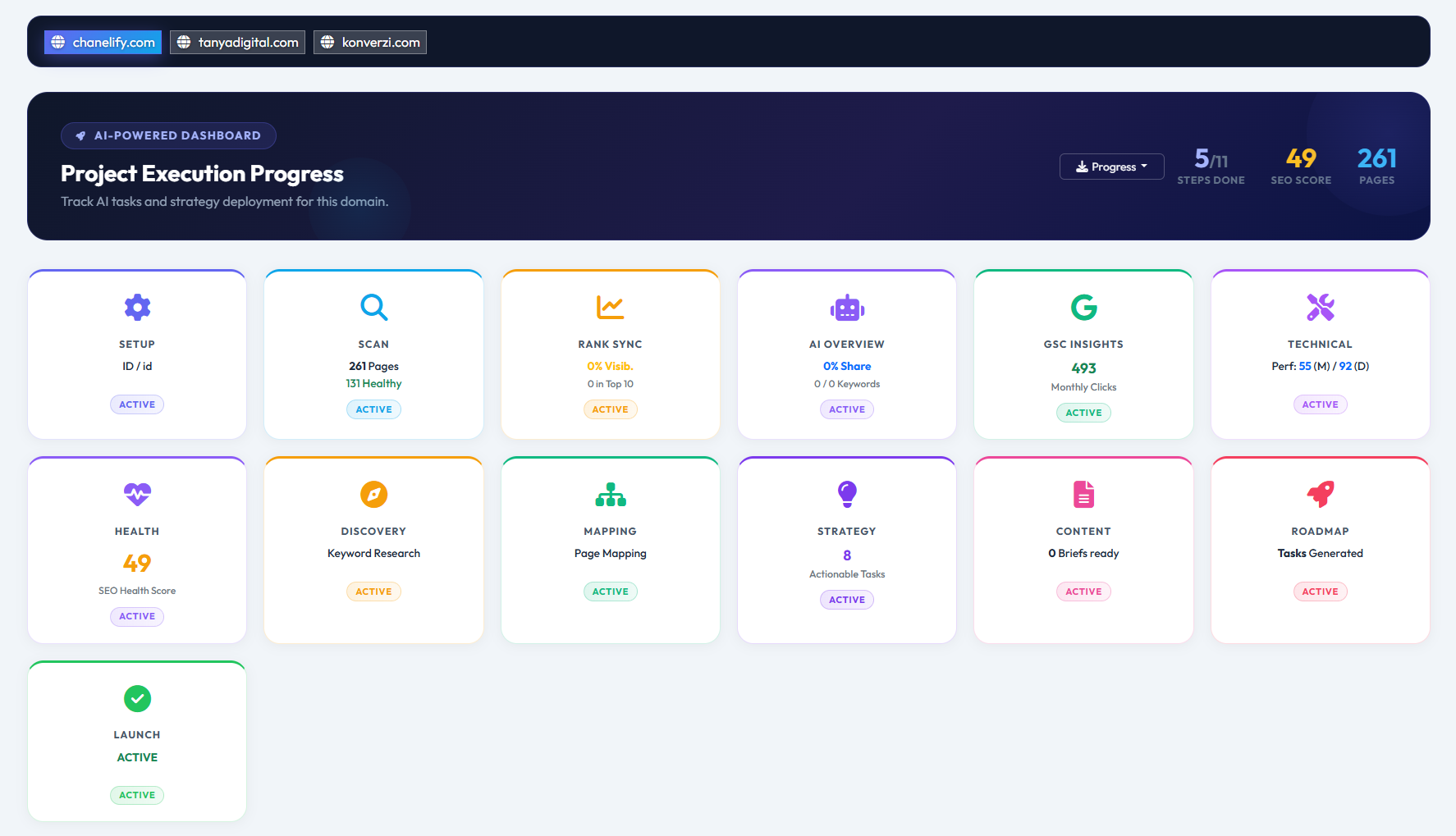
Task: Click the globe icon beside tanyadigital.com
Action: coord(184,42)
